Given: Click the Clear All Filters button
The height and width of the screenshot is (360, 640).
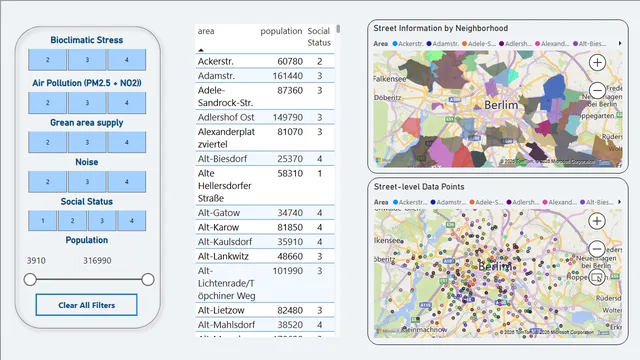Looking at the screenshot, I should (87, 305).
